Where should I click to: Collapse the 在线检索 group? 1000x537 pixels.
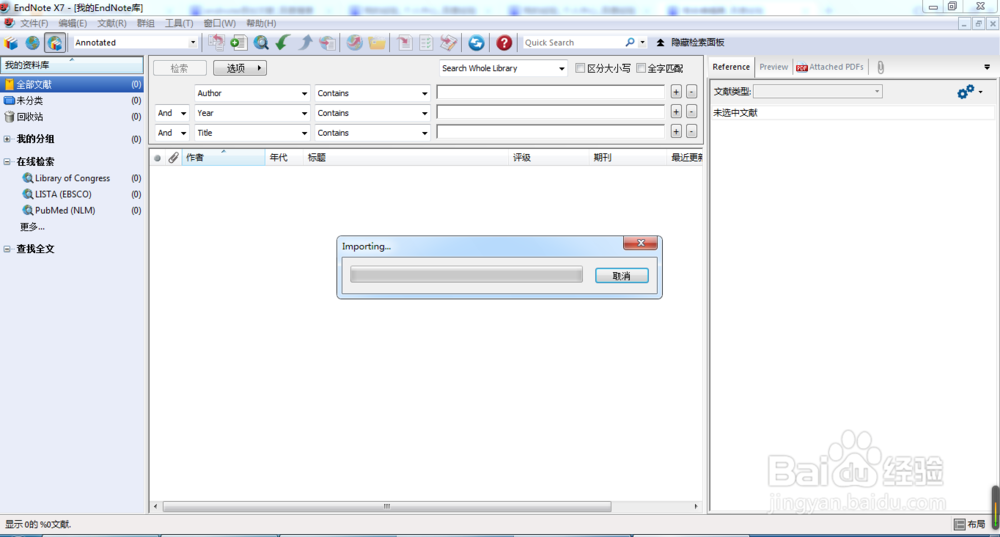7,161
